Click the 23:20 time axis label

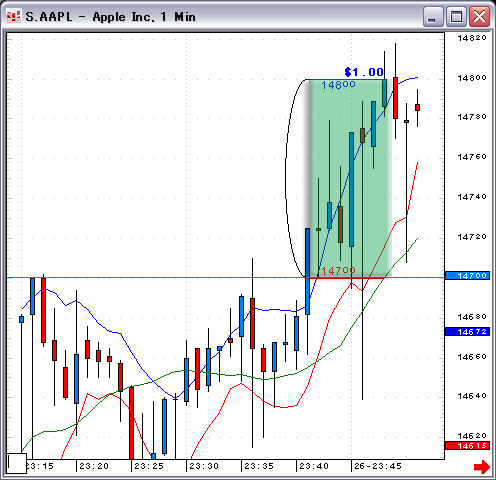(x=94, y=466)
